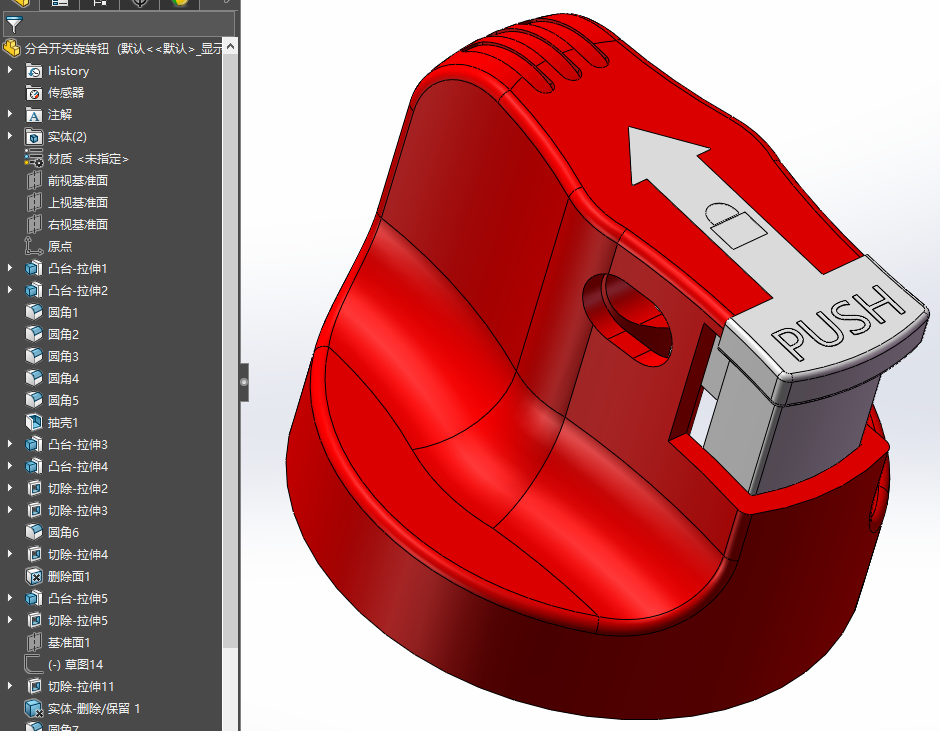Click the 切除-拉伸2 cut icon

(34, 488)
